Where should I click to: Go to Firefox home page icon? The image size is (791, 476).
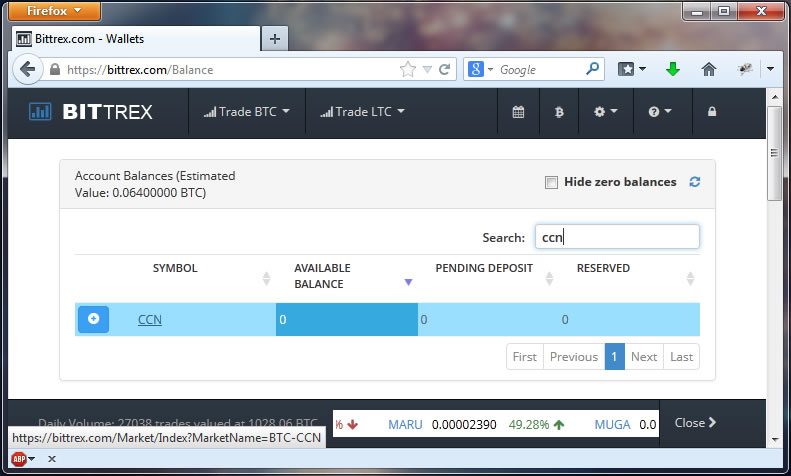(x=709, y=69)
